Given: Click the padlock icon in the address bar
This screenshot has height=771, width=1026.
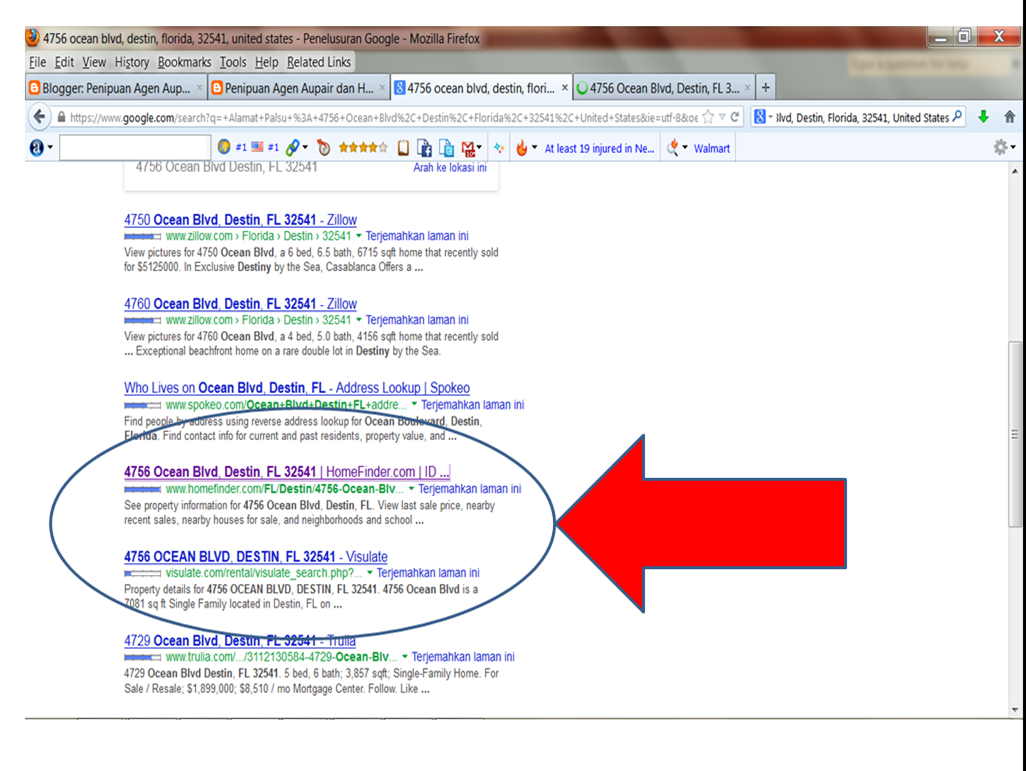Looking at the screenshot, I should pyautogui.click(x=62, y=117).
